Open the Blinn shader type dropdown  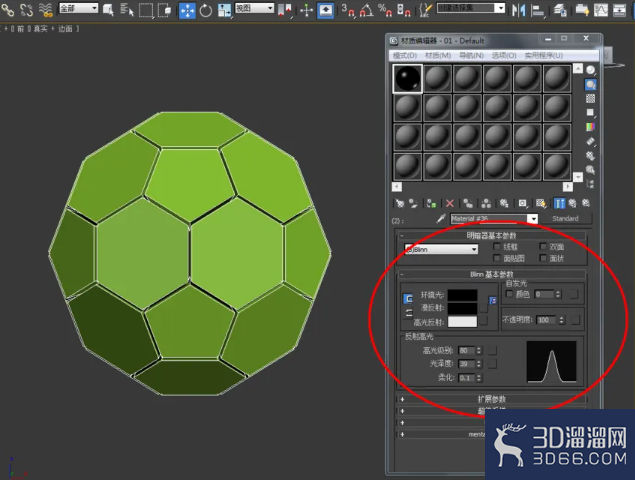(441, 250)
